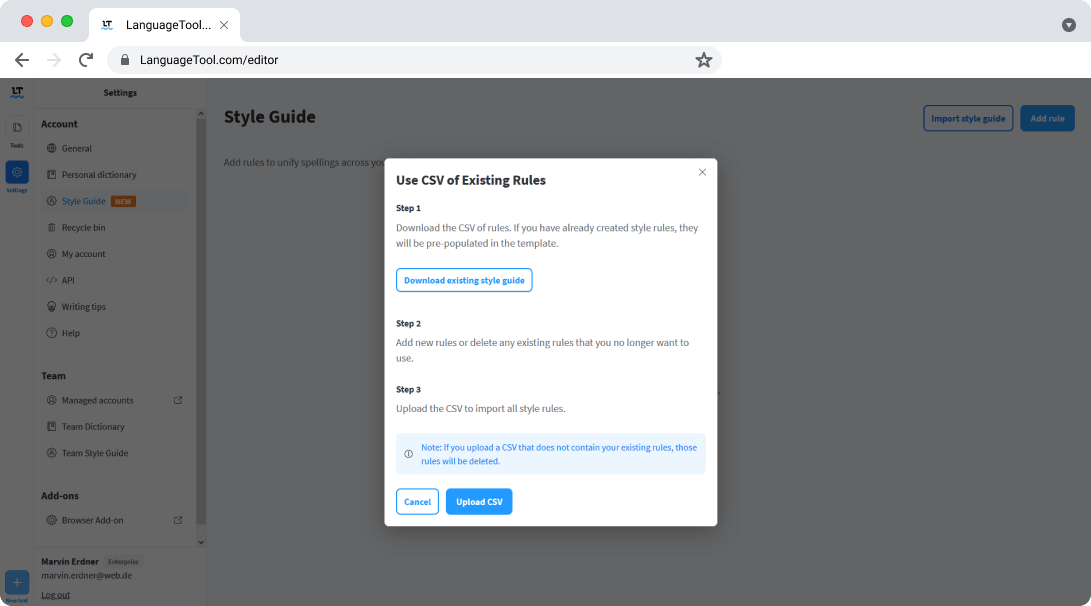Click the gear icon beside Browser Add-on
The height and width of the screenshot is (606, 1091).
click(51, 520)
